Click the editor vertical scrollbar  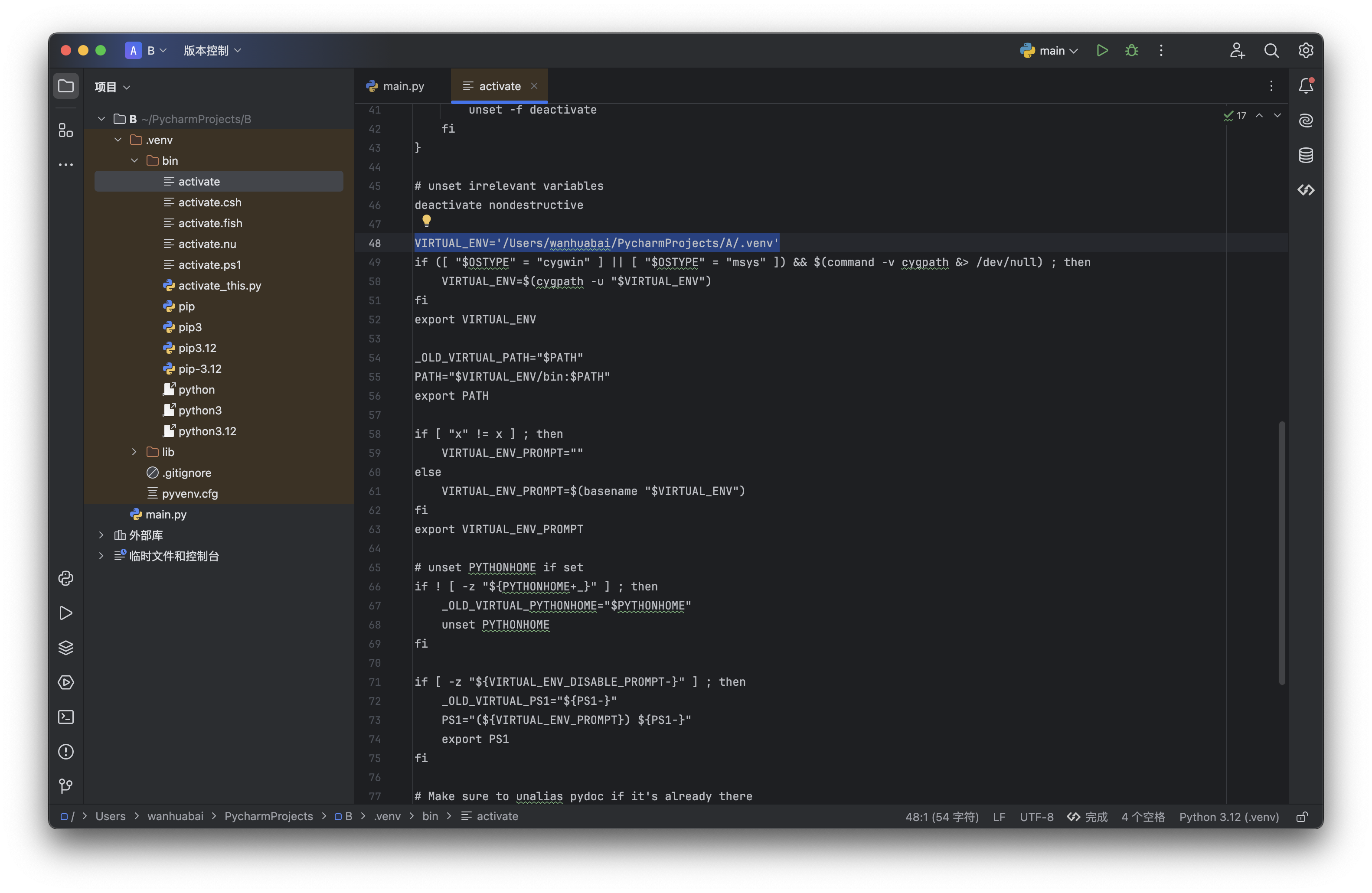pos(1281,553)
